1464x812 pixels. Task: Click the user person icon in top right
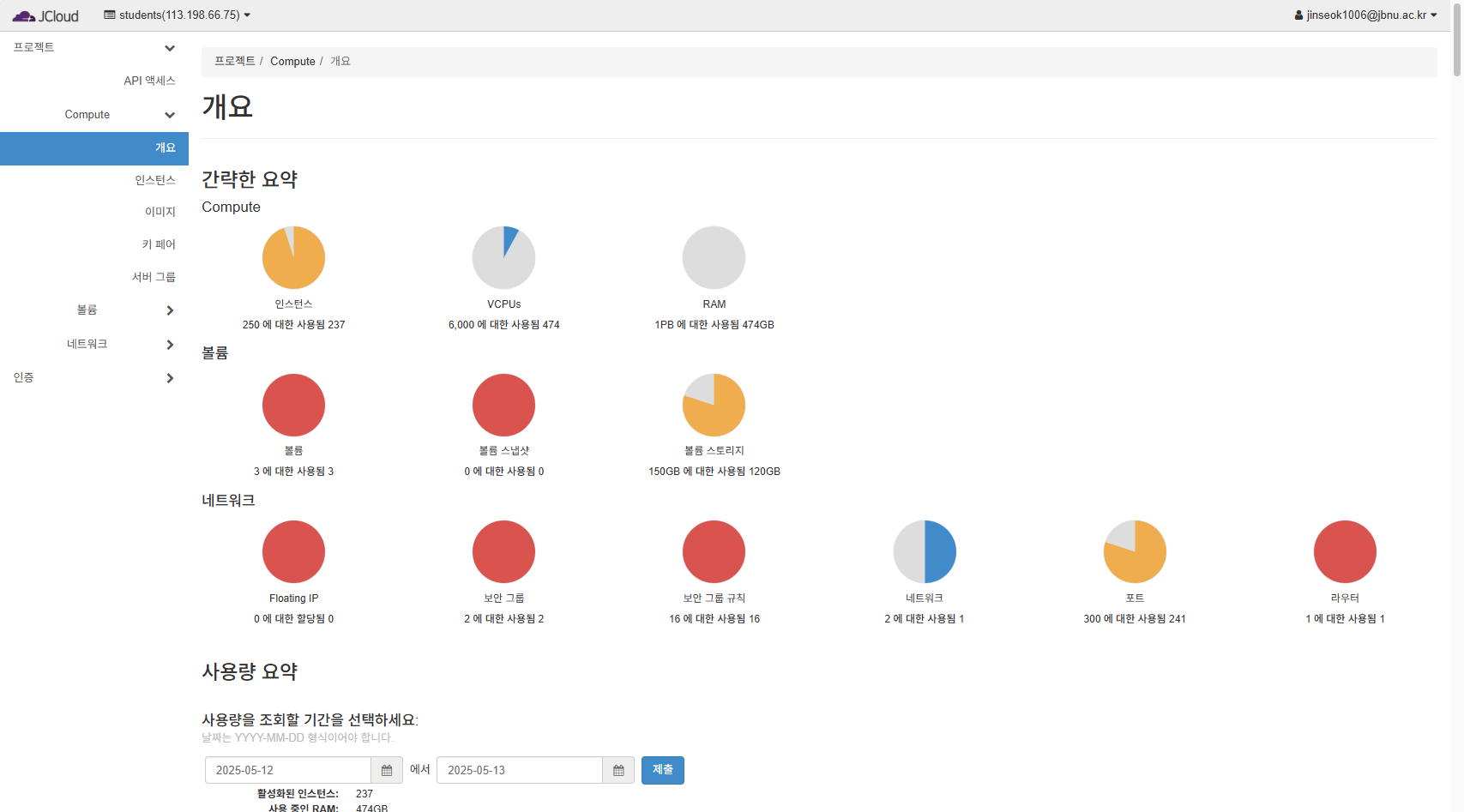tap(1298, 15)
